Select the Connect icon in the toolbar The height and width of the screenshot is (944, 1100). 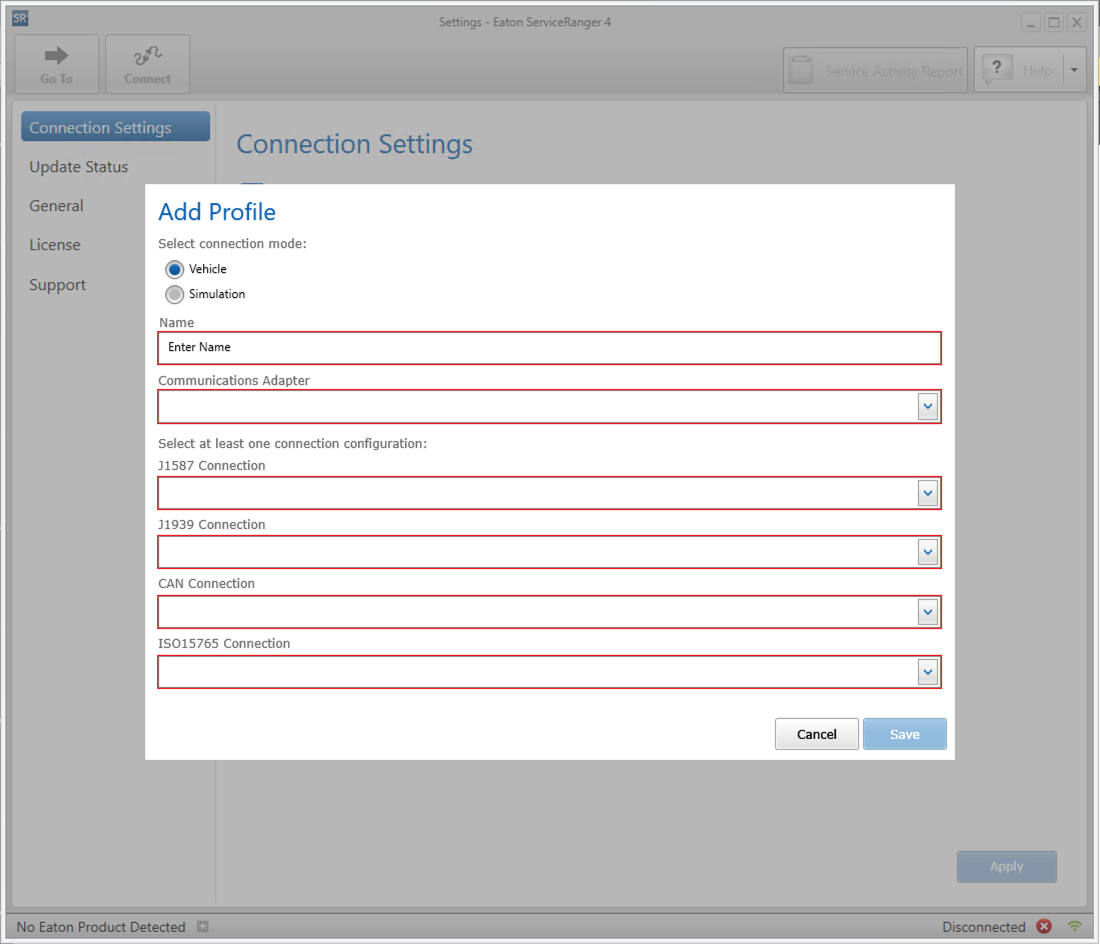(147, 55)
